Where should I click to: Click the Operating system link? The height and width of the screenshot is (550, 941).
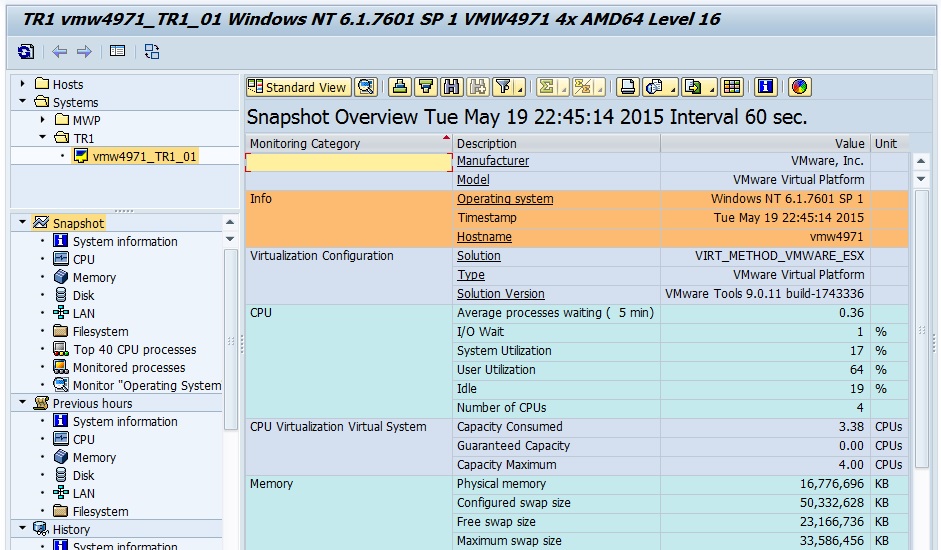click(x=505, y=199)
